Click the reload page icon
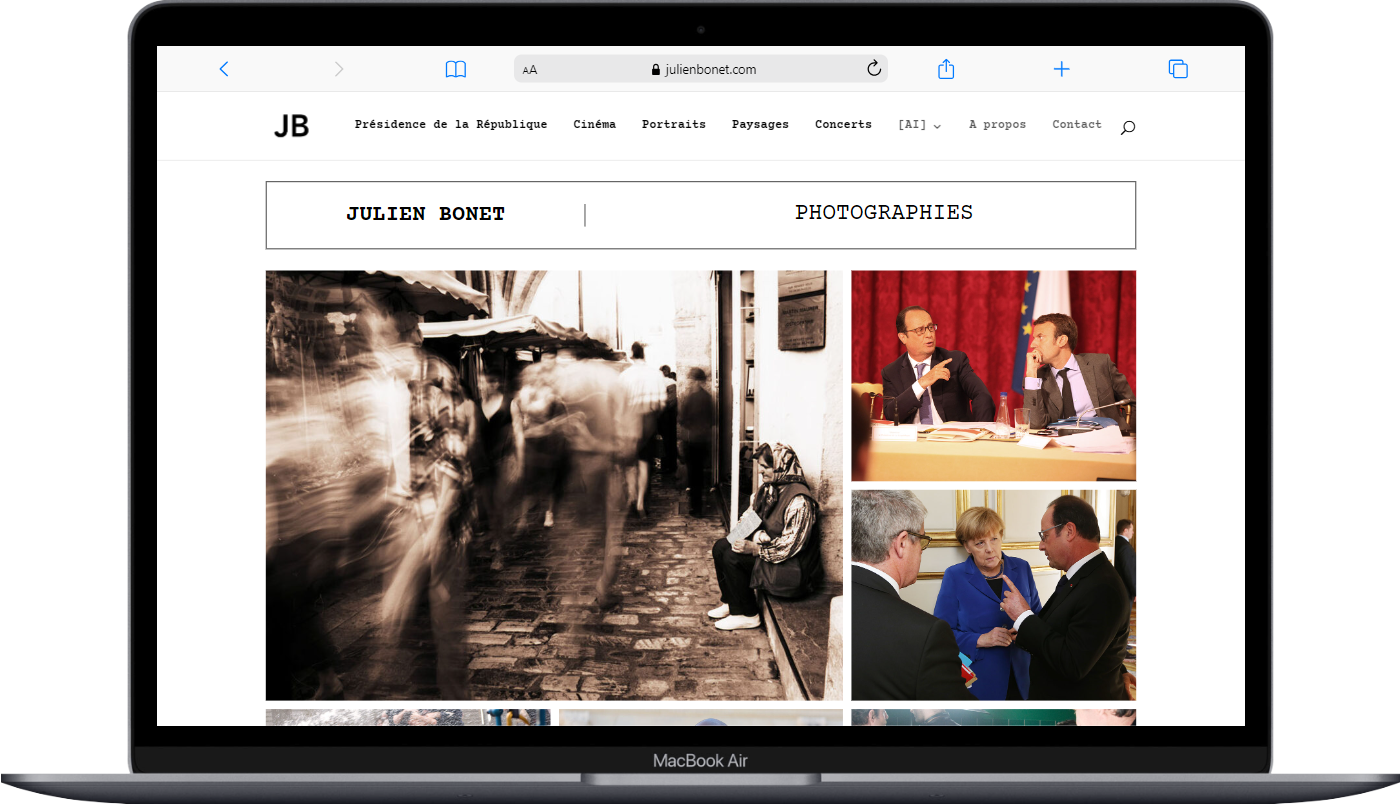Screen dimensions: 1400x804 pos(873,69)
